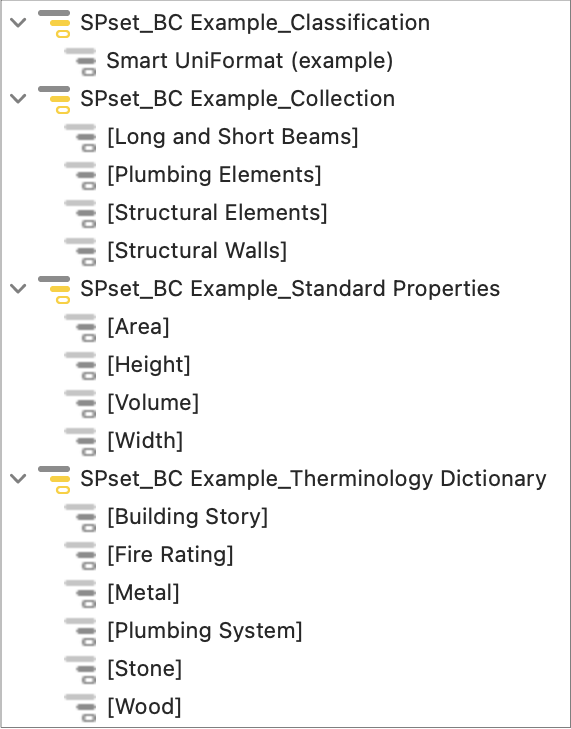Click the gray icon next to [Plumbing Elements]

coord(80,175)
